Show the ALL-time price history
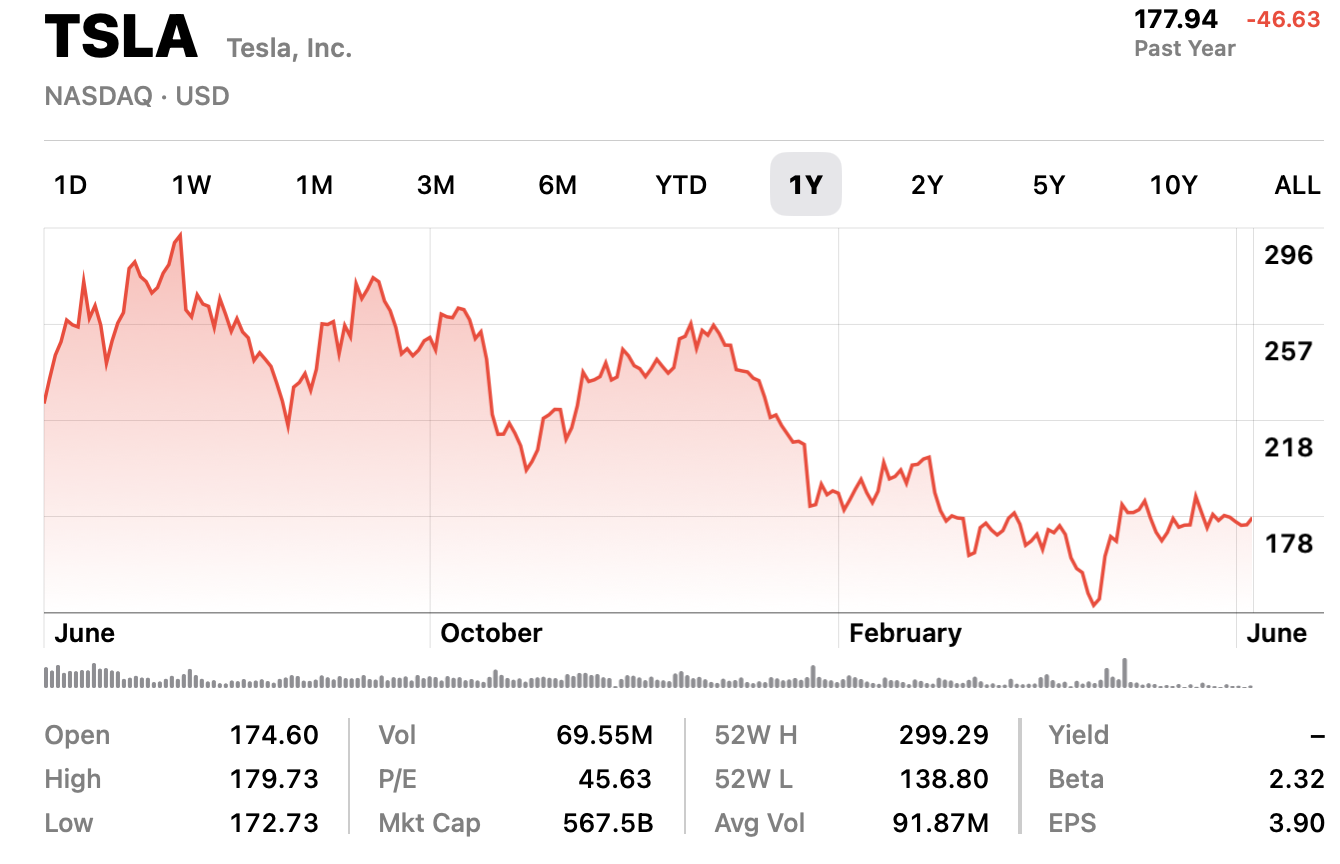The image size is (1340, 864). point(1296,184)
